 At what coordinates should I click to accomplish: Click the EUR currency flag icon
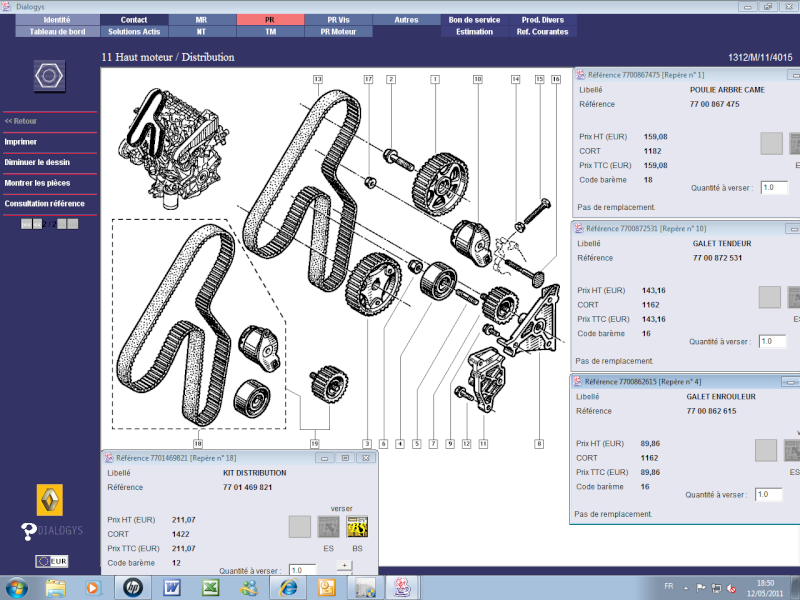(52, 561)
